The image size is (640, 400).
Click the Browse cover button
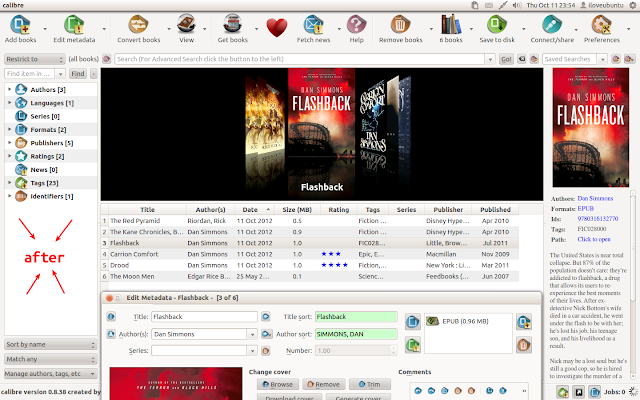pyautogui.click(x=278, y=384)
